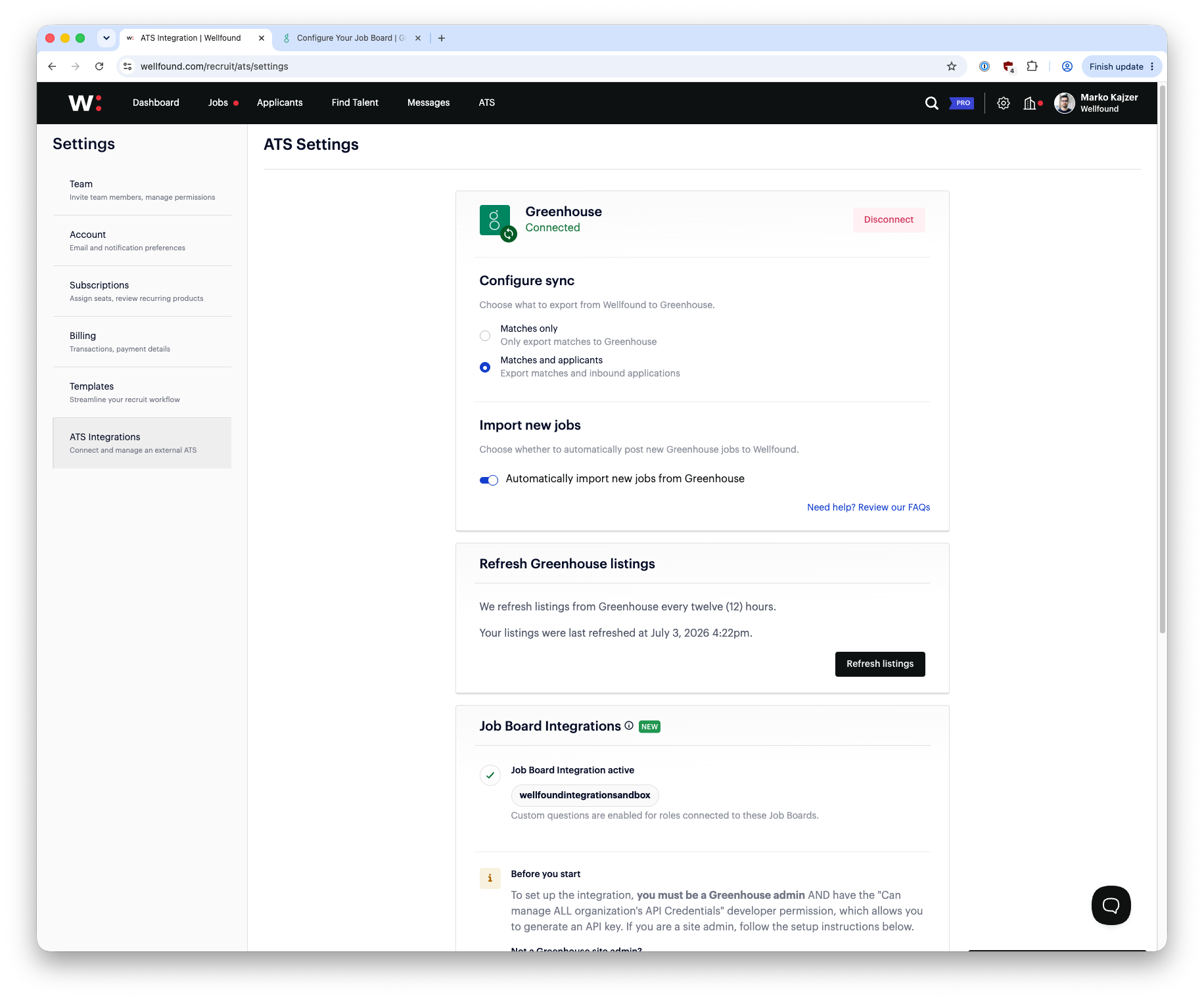
Task: Click the Import new jobs heading
Action: (530, 425)
